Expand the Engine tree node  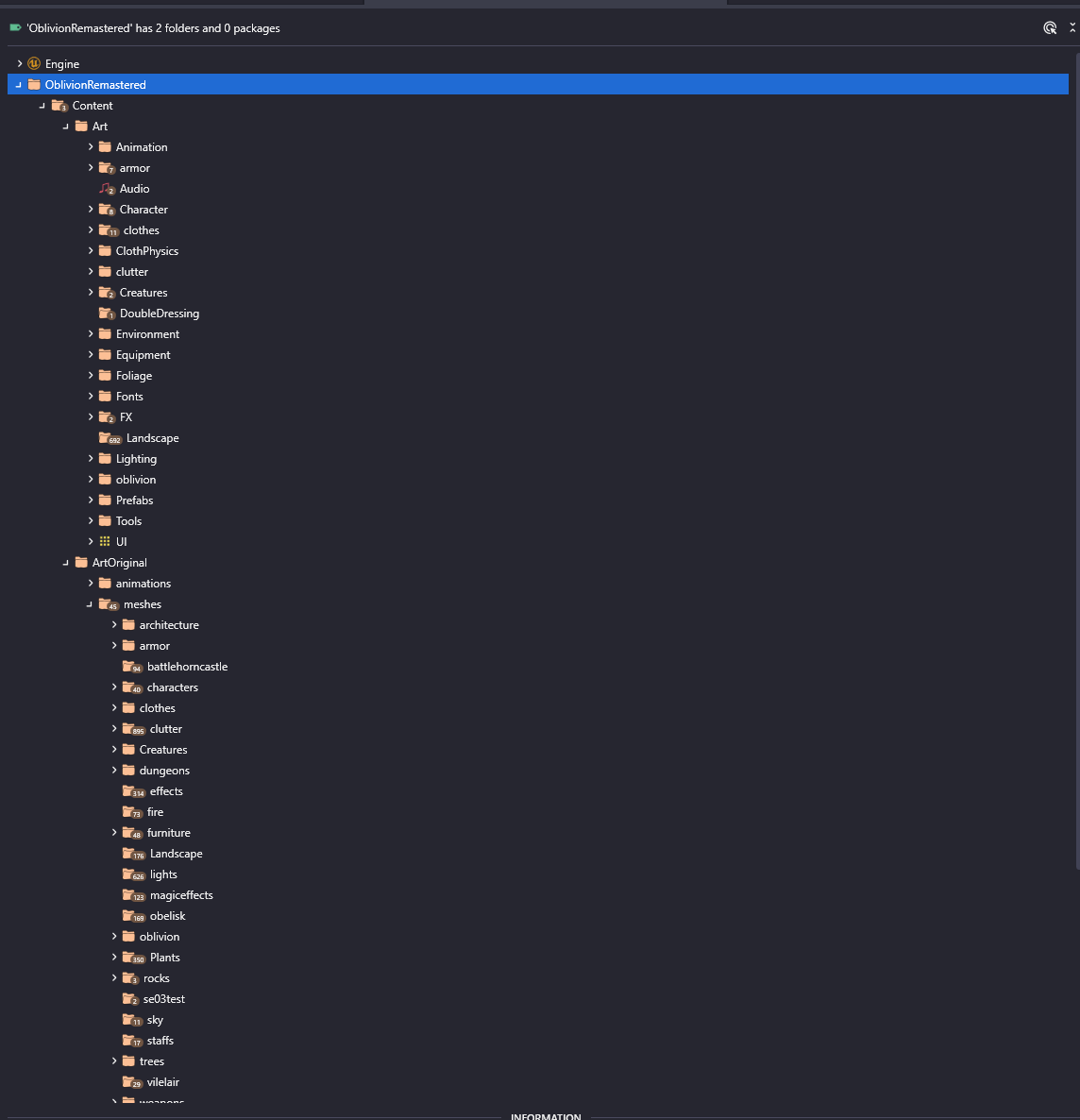pyautogui.click(x=19, y=63)
